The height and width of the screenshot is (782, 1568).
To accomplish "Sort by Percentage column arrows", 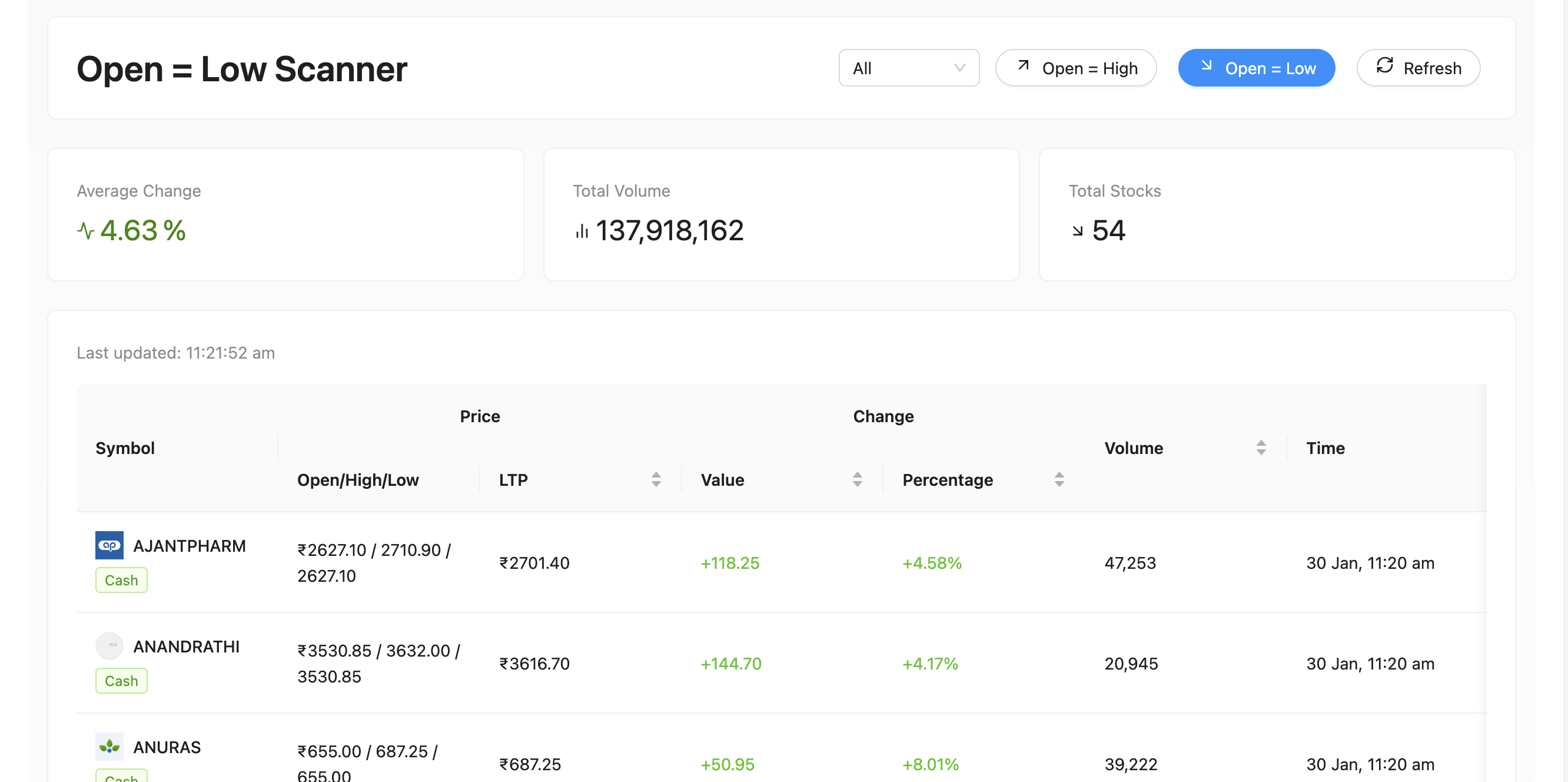I will [x=1059, y=480].
